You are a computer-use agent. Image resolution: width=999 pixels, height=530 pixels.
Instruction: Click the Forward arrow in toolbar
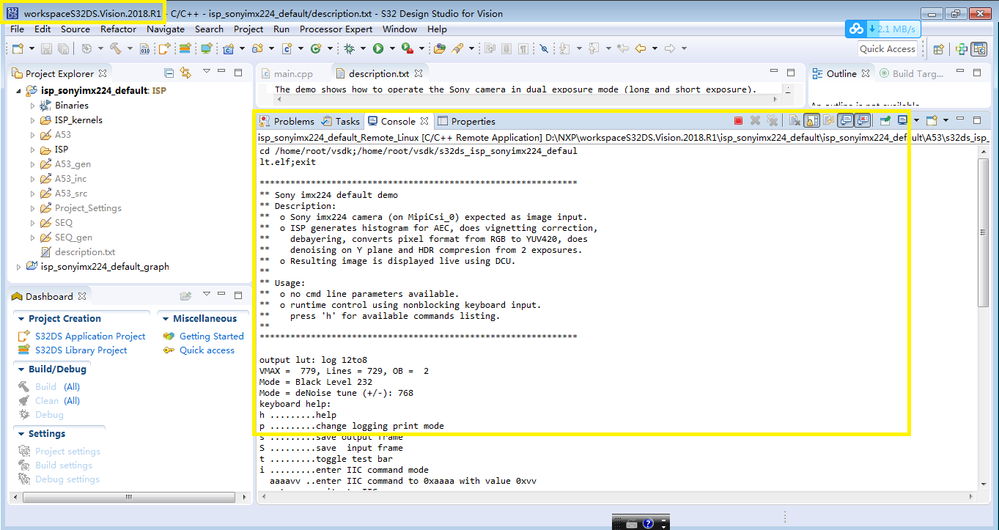(x=670, y=48)
